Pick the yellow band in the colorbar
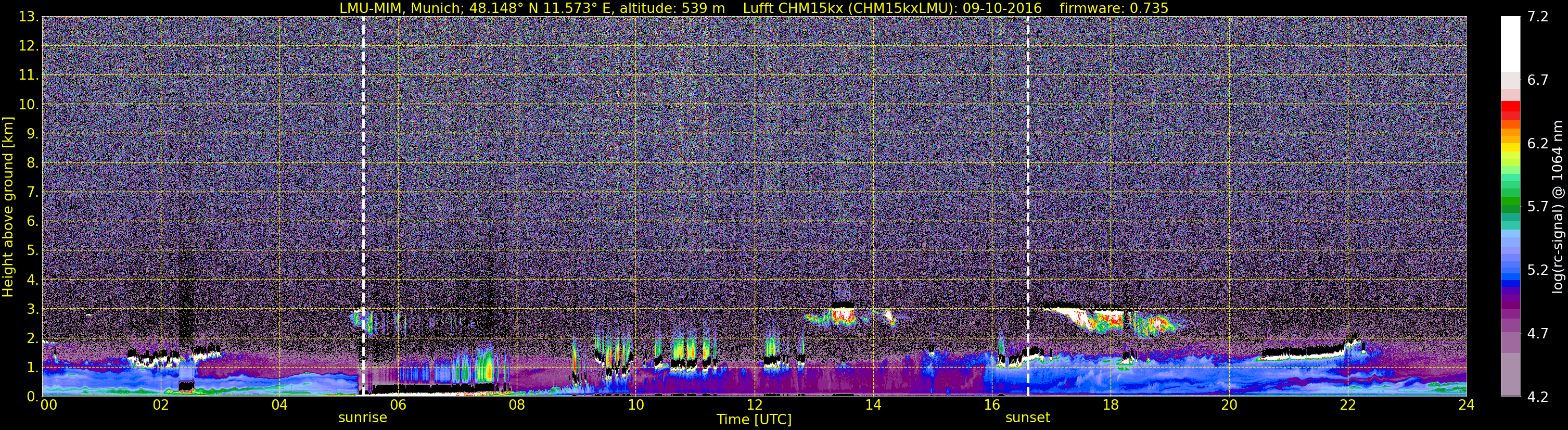Viewport: 1568px width, 430px height. click(x=1510, y=146)
